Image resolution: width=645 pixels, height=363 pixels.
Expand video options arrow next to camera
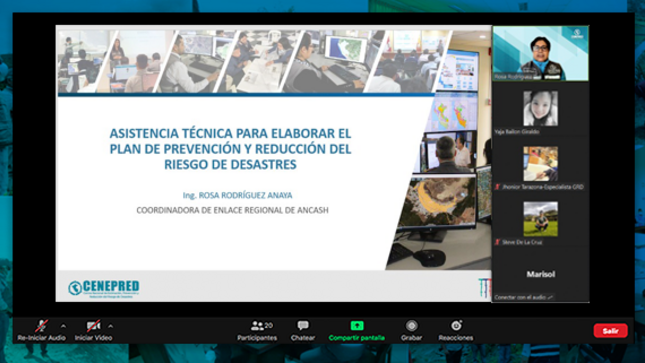(x=111, y=326)
